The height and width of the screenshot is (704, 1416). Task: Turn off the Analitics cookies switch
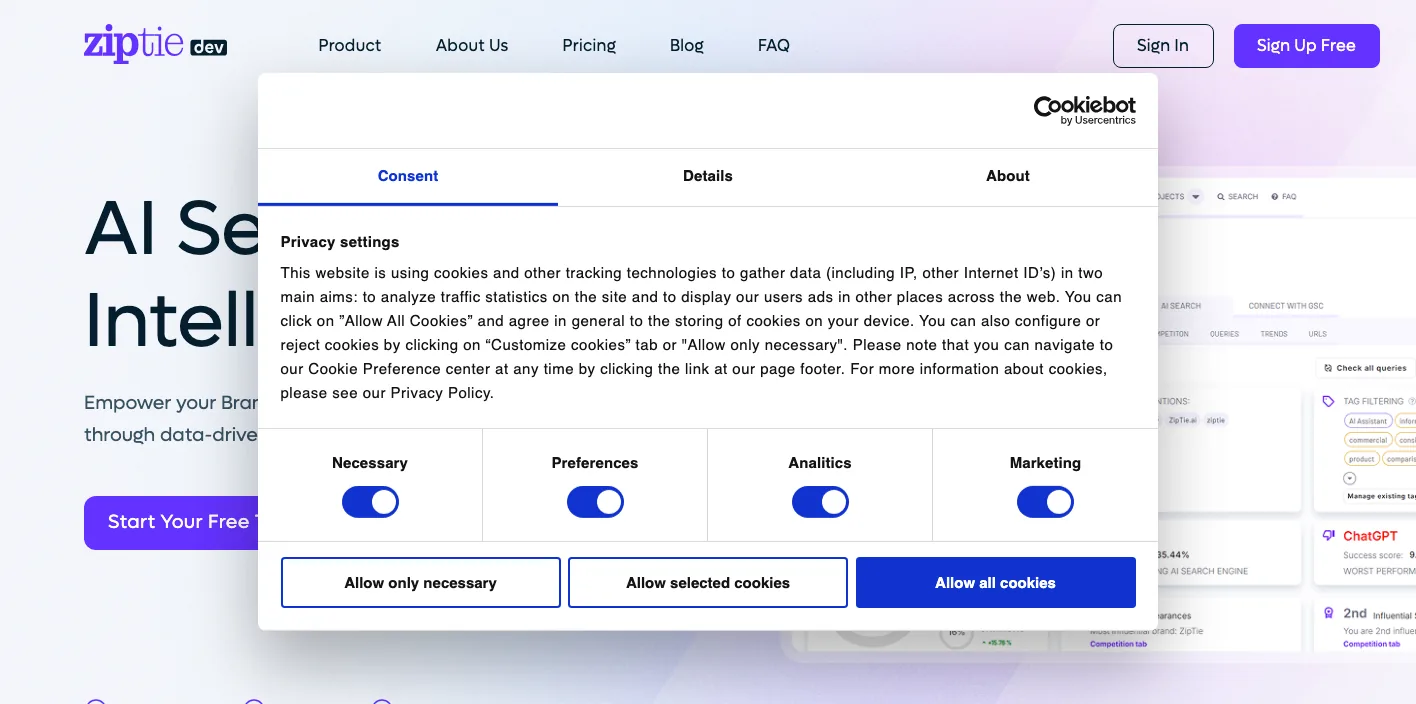[x=820, y=502]
